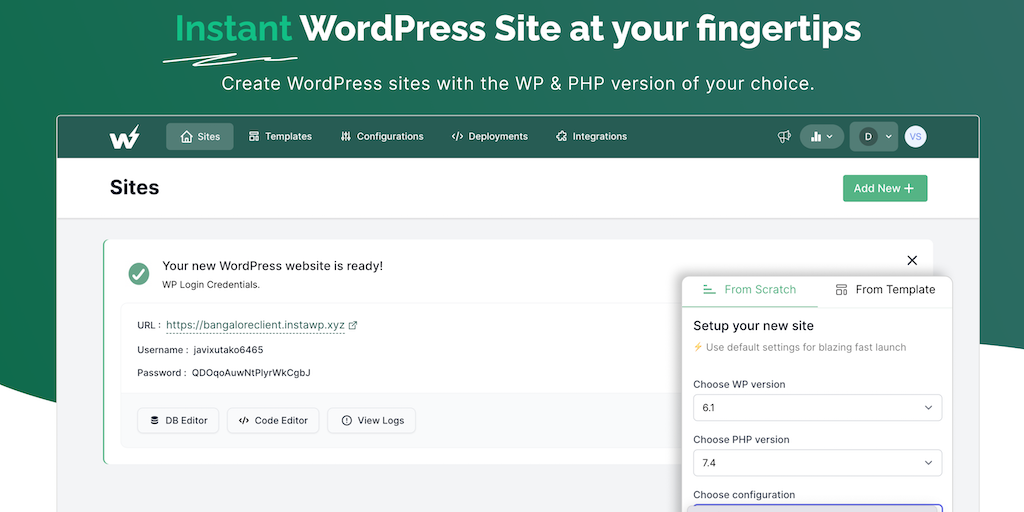
Task: Click the megaphone announcements icon
Action: 785,137
